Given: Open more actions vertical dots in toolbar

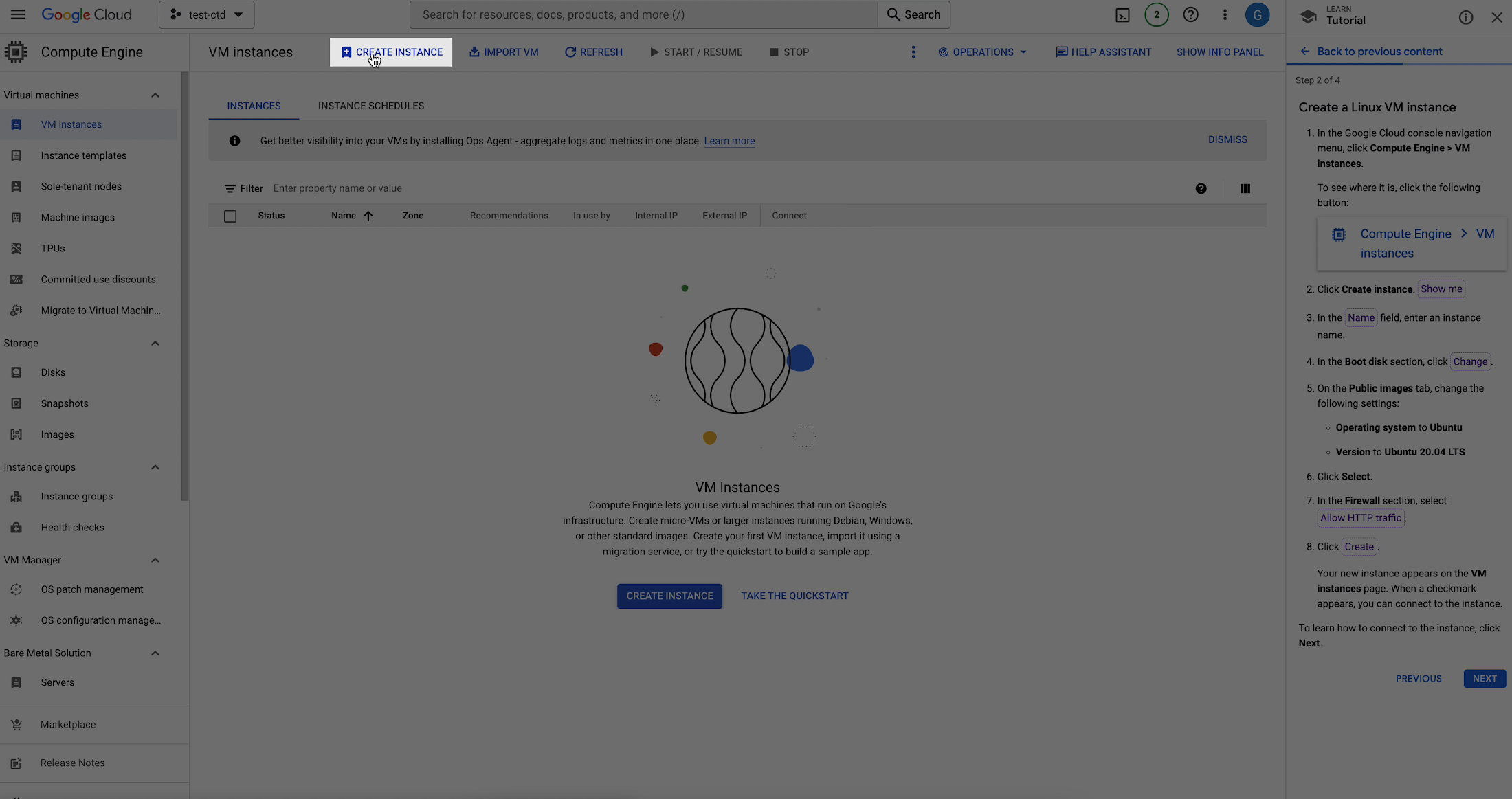Looking at the screenshot, I should pos(913,52).
